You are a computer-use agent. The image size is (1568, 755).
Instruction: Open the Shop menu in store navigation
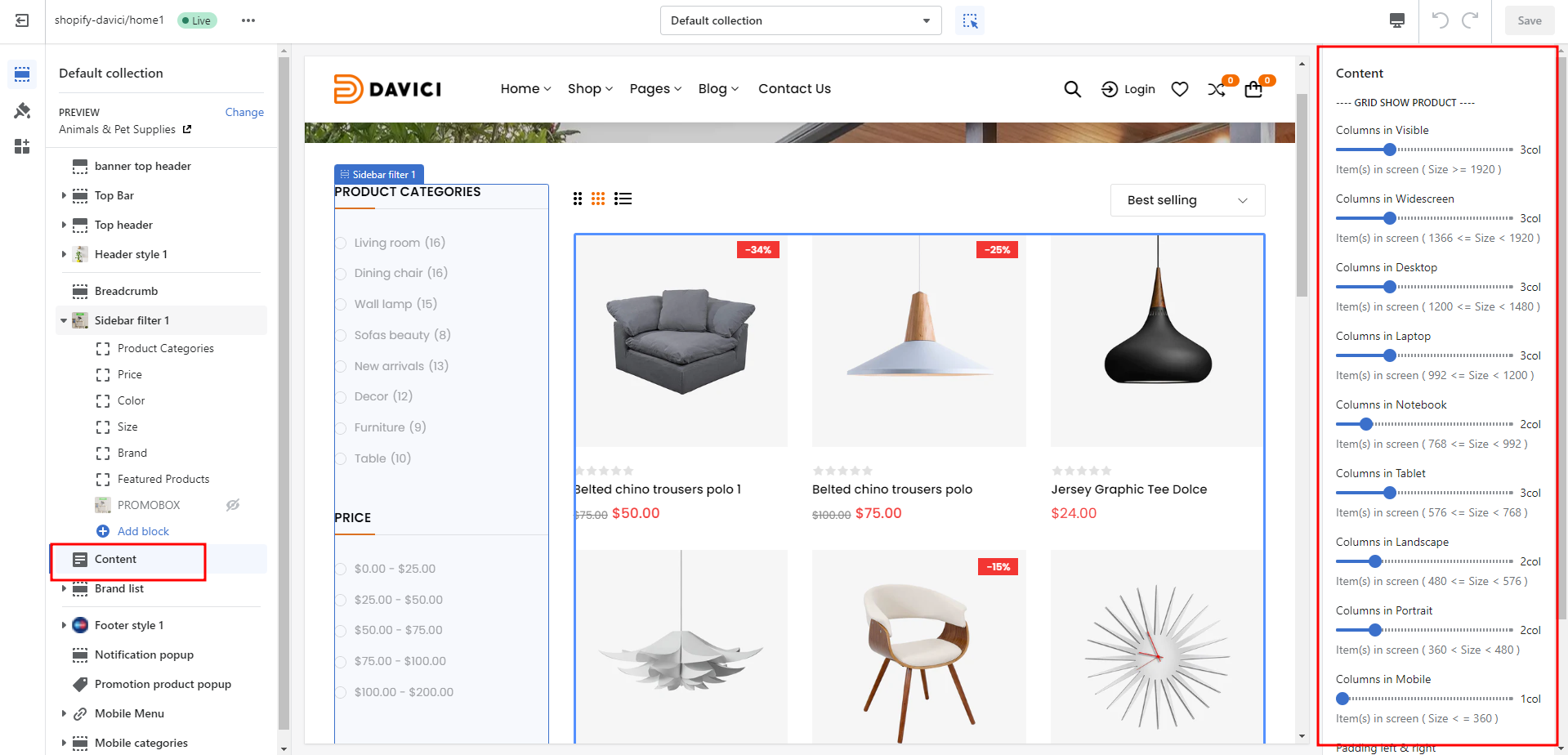coord(590,89)
